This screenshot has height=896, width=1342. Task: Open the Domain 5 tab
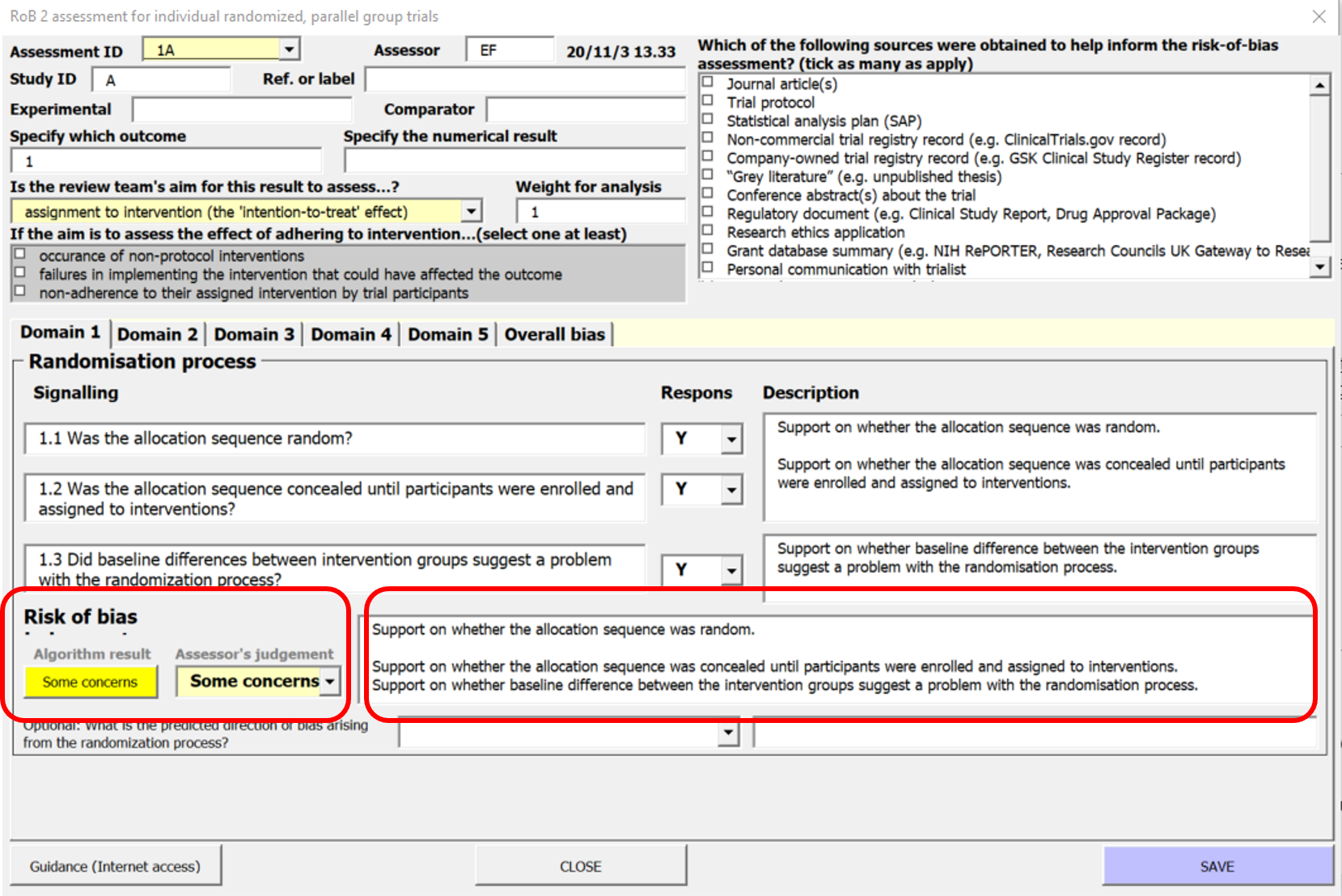(447, 335)
